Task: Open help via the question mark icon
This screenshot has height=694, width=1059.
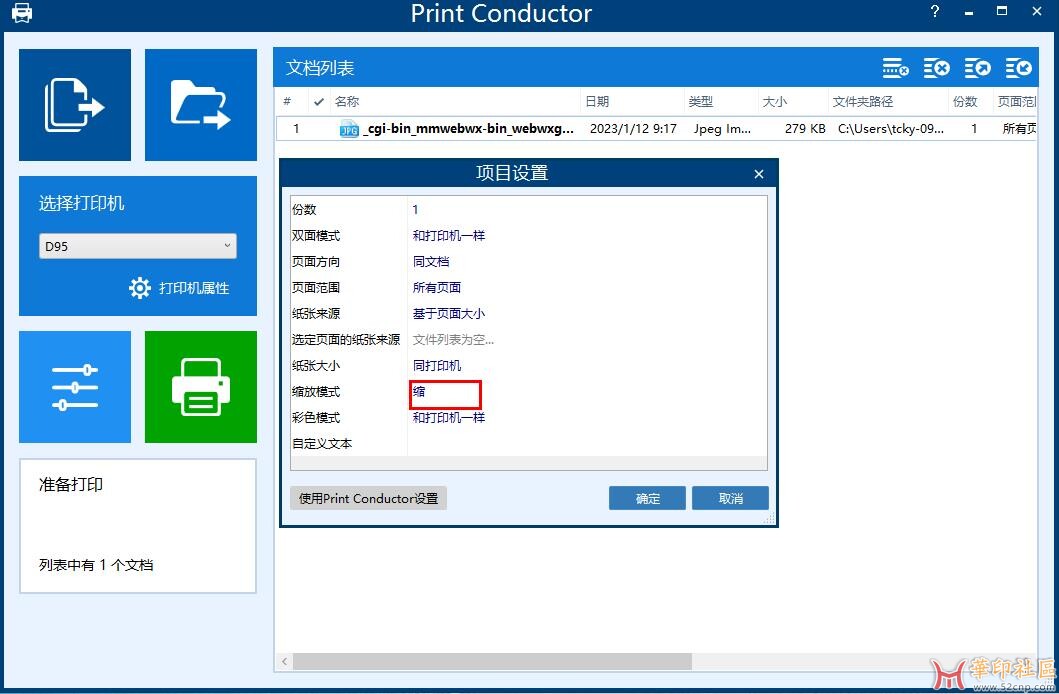Action: click(935, 11)
